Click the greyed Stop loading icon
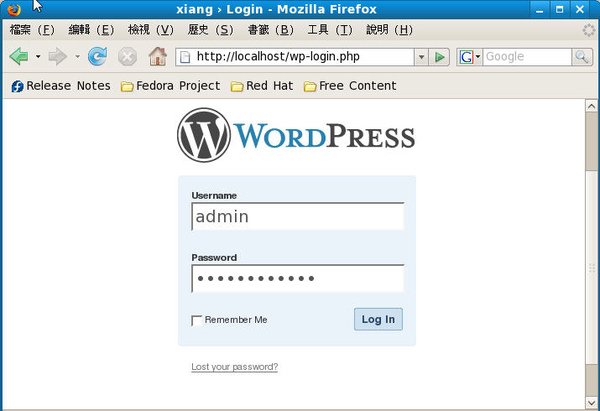This screenshot has width=600, height=411. pyautogui.click(x=127, y=57)
